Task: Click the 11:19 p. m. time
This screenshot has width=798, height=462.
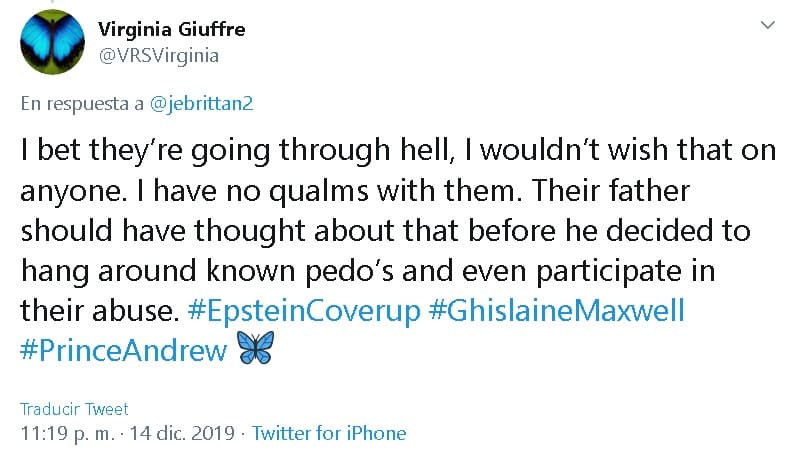Action: [x=65, y=433]
